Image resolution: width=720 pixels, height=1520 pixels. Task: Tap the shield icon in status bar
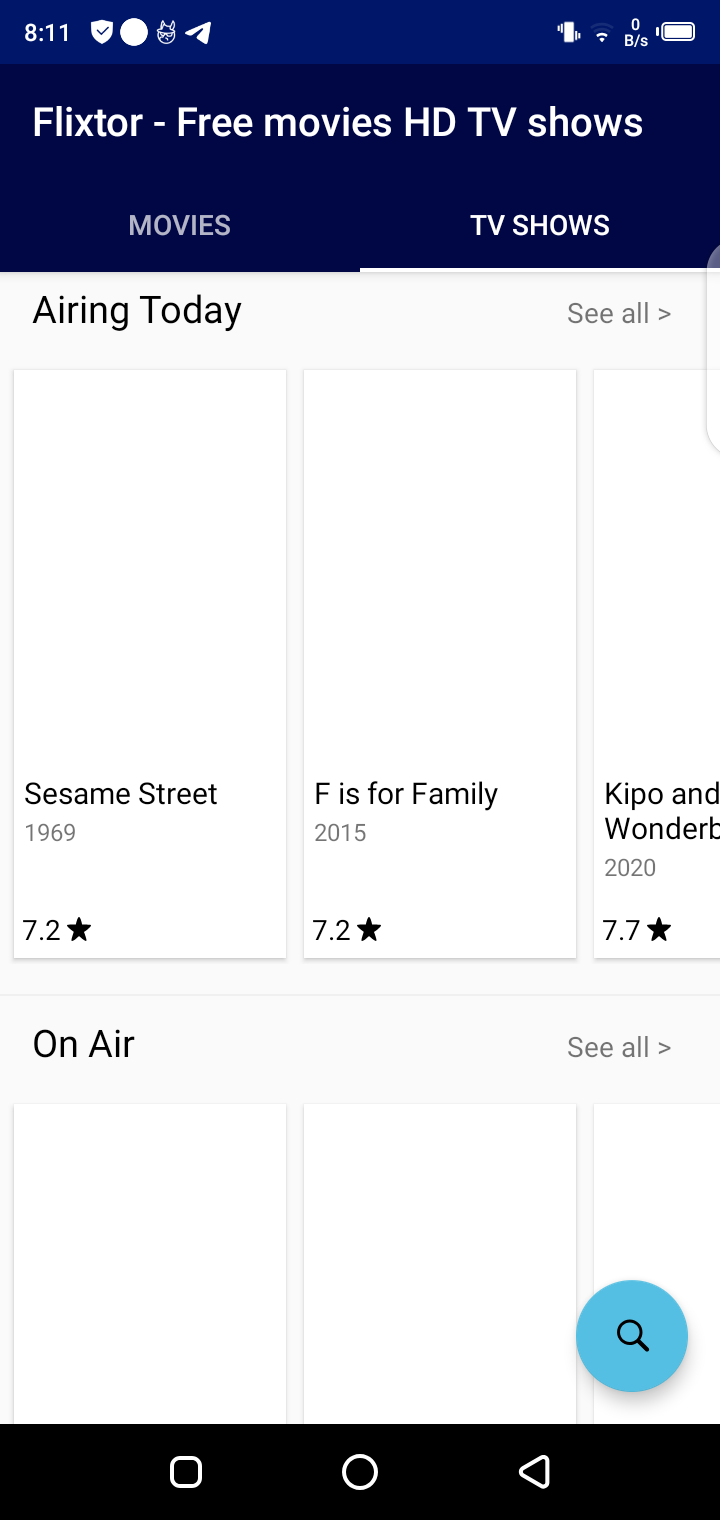pyautogui.click(x=101, y=33)
